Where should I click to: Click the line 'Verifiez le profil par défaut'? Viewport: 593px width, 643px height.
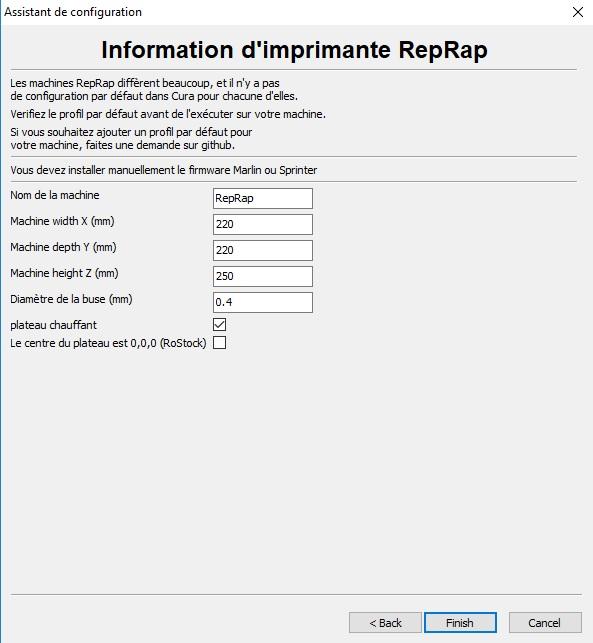168,114
